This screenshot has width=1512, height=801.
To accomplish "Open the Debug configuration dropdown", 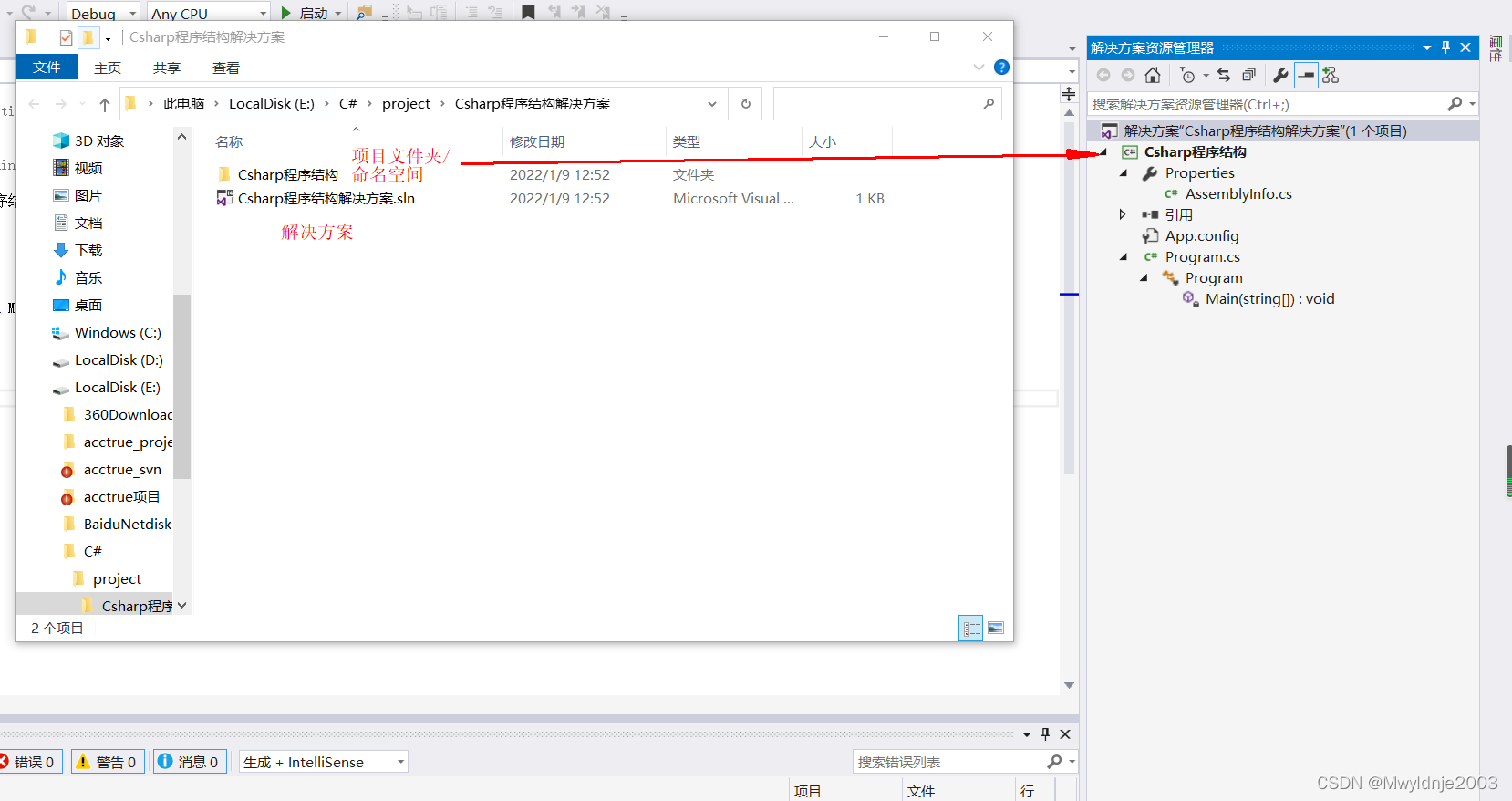I will point(132,14).
